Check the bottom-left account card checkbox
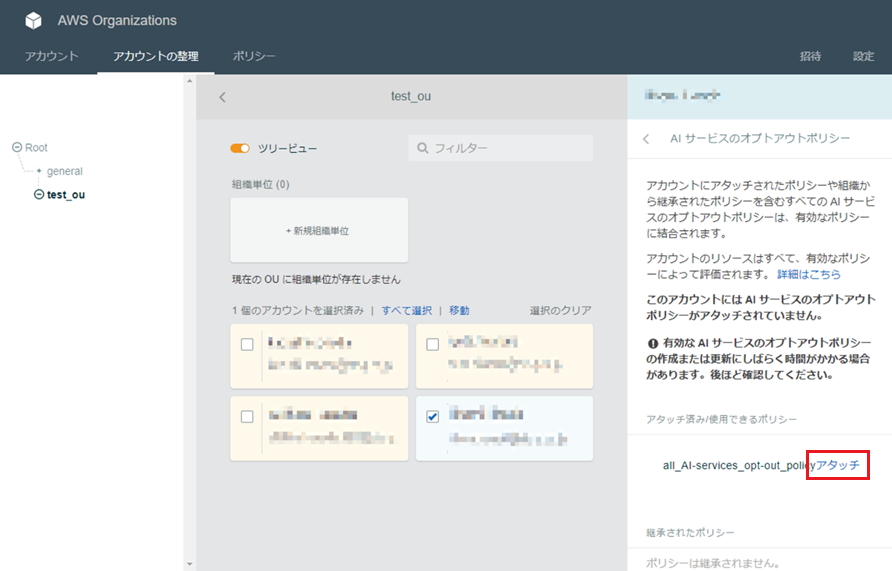892x571 pixels. (x=247, y=417)
